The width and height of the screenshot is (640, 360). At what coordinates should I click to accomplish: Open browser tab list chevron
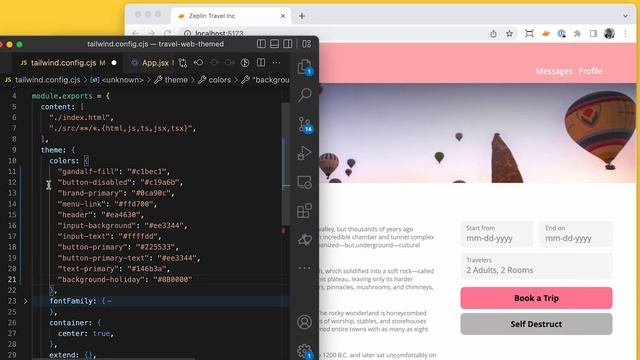pyautogui.click(x=625, y=16)
